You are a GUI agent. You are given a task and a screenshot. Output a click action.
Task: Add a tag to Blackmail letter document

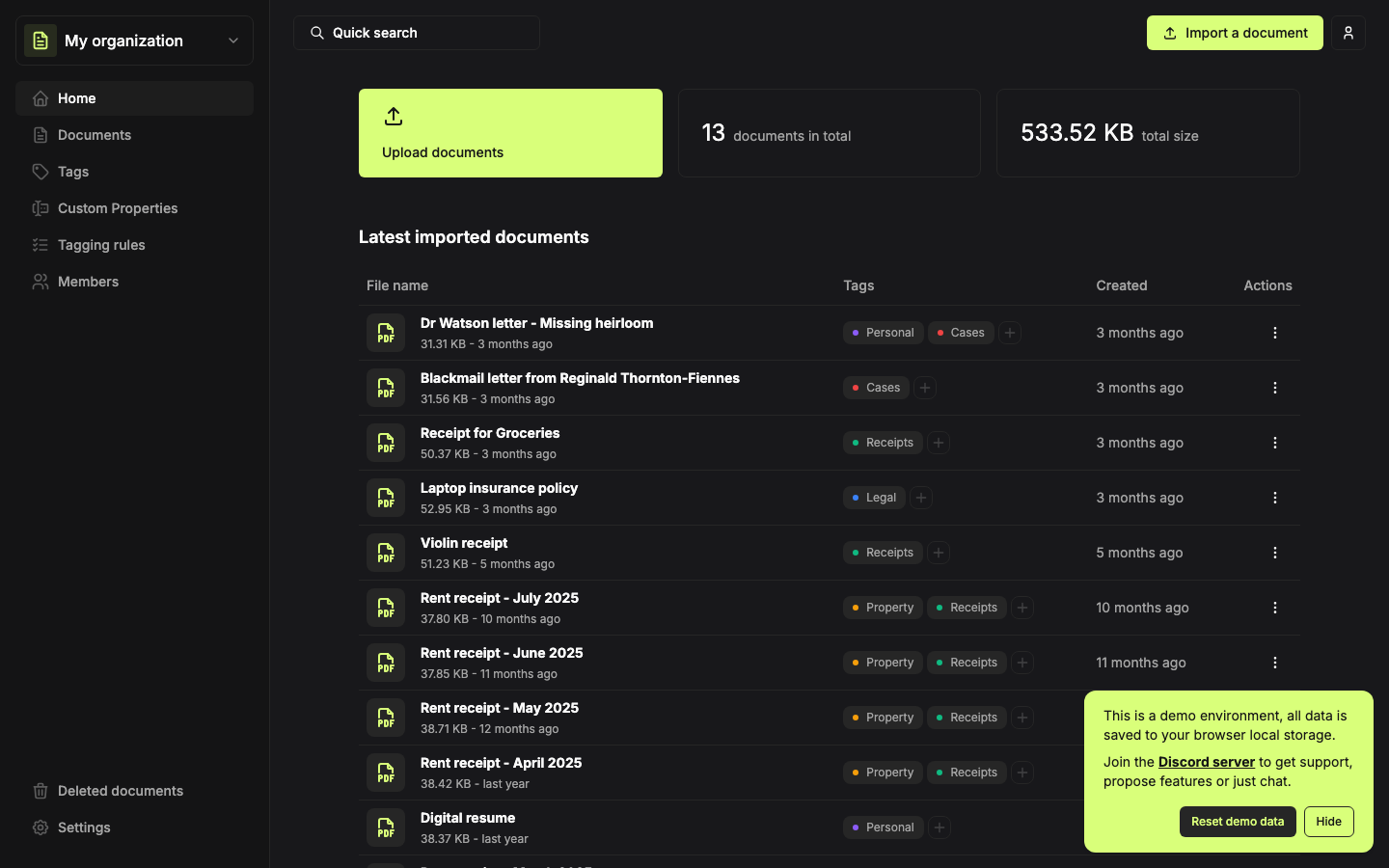tap(924, 388)
